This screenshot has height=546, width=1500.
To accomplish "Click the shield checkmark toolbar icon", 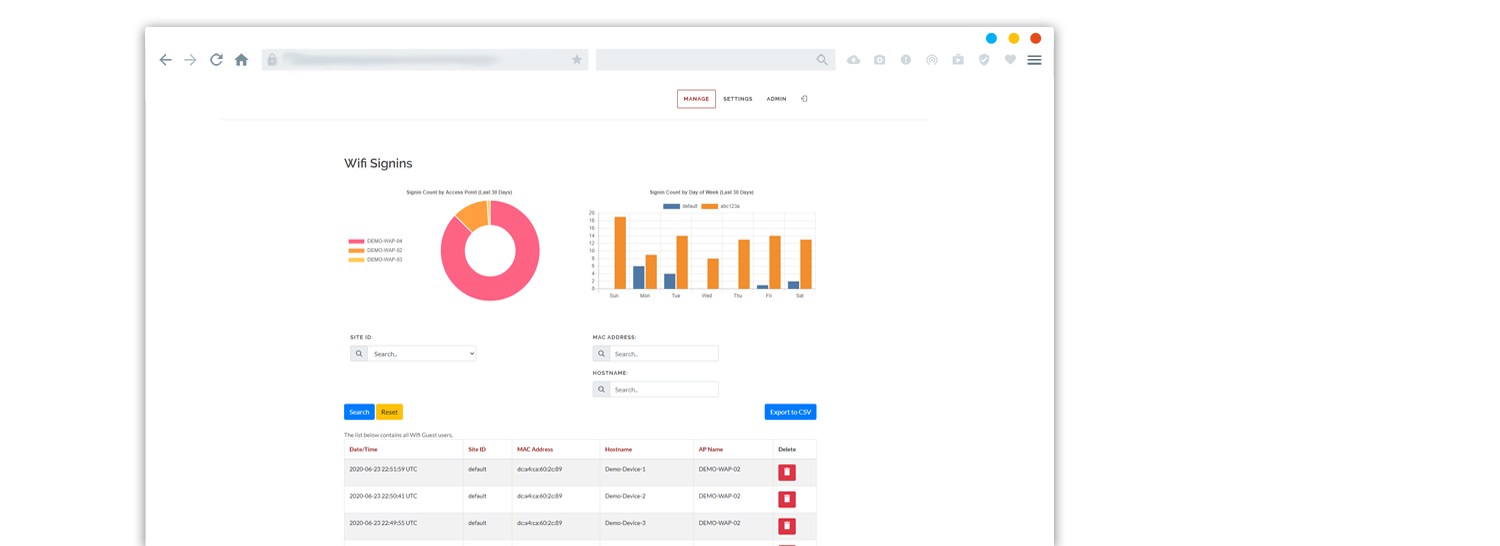I will click(x=984, y=60).
